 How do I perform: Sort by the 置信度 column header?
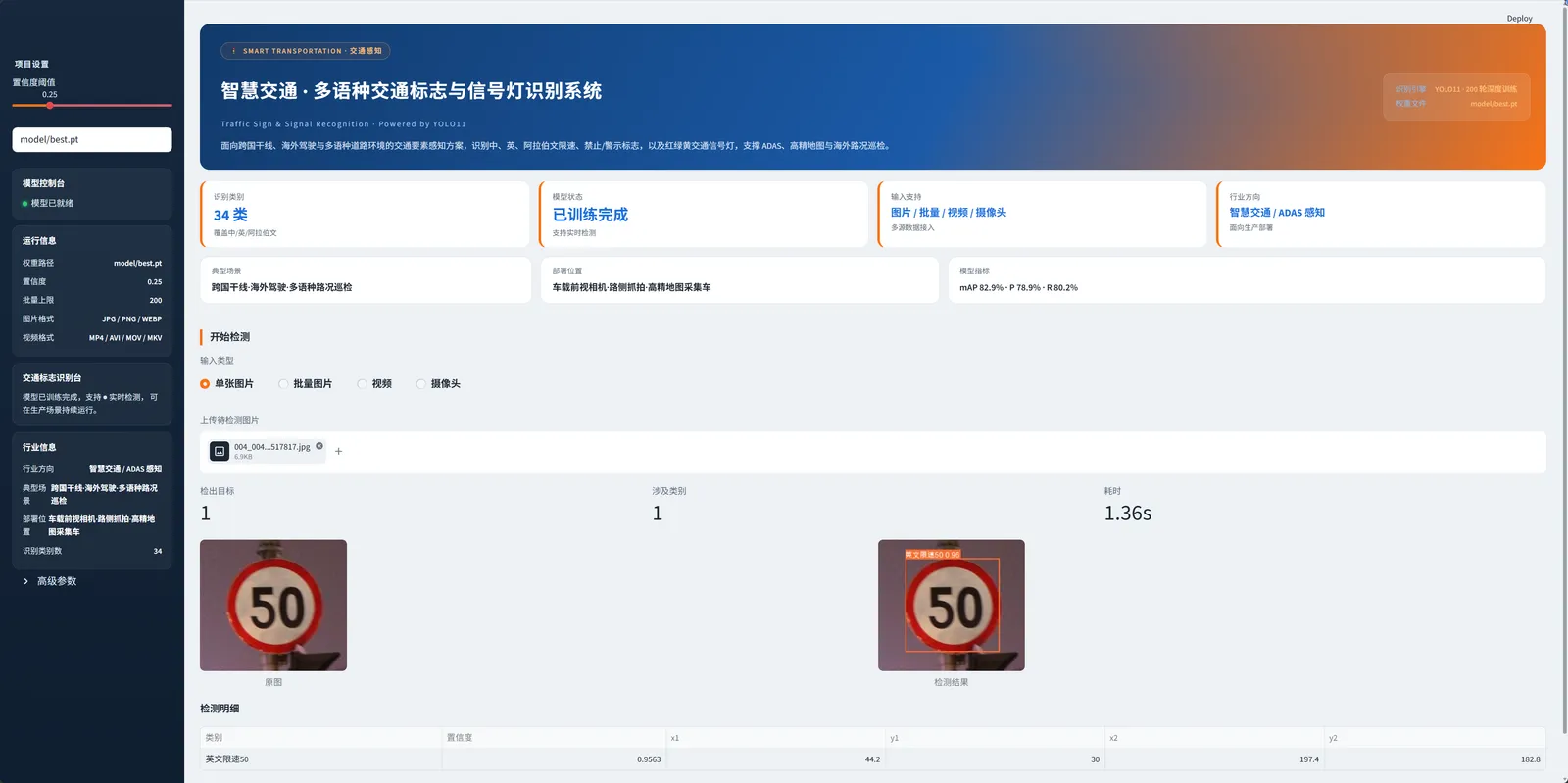coord(554,738)
